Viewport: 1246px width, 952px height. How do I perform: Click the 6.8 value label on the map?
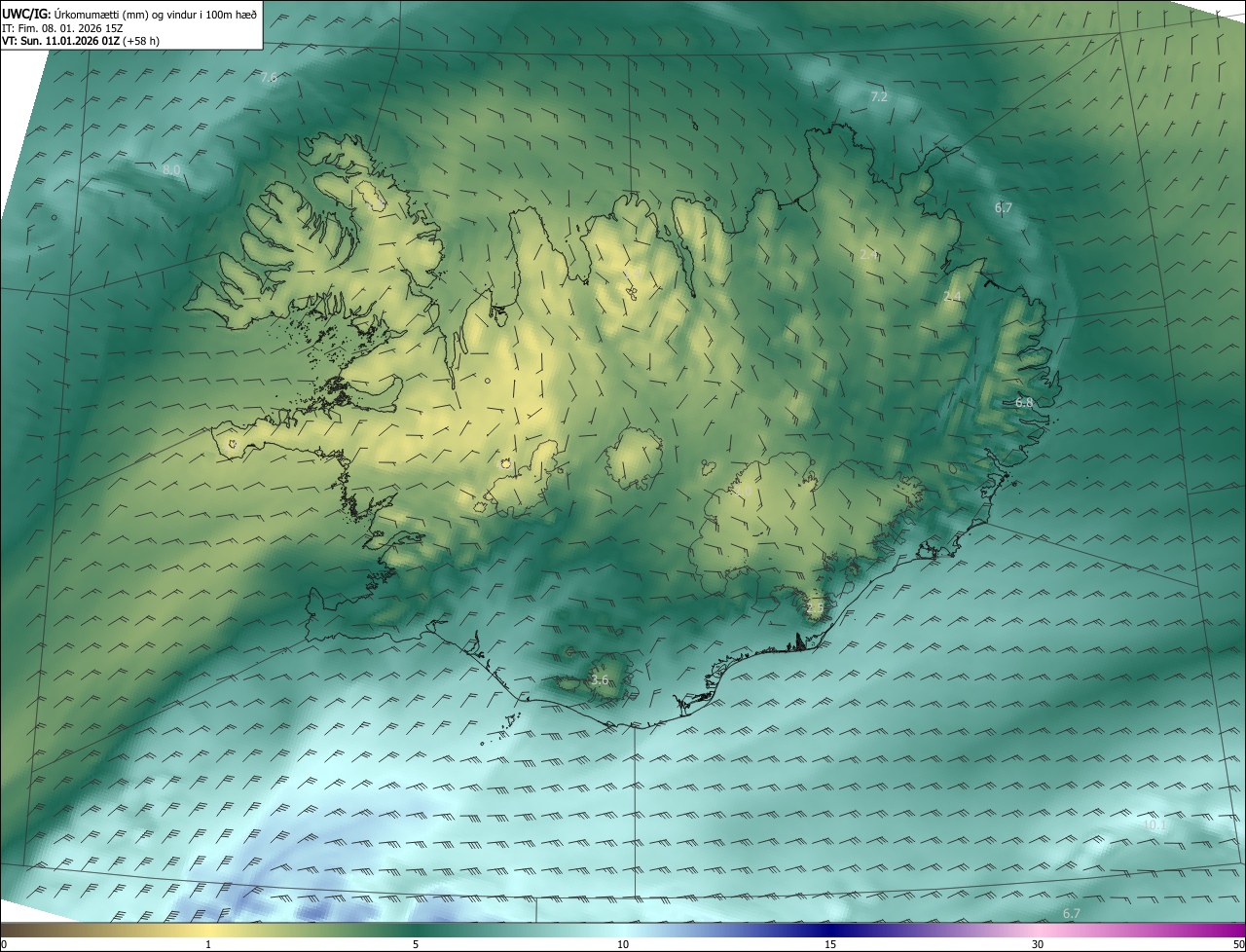point(1024,402)
